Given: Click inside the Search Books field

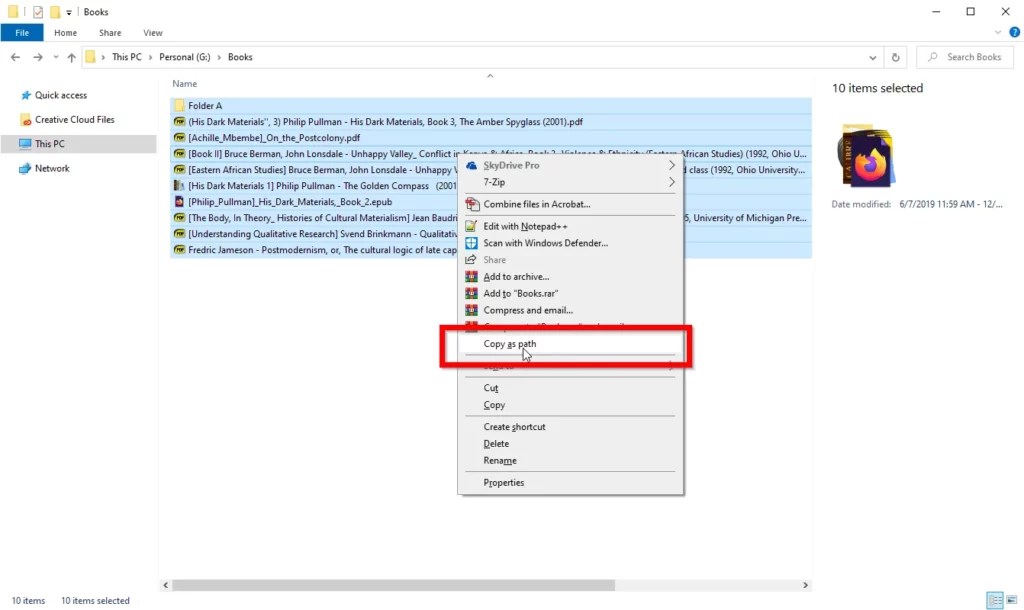Looking at the screenshot, I should pyautogui.click(x=965, y=57).
